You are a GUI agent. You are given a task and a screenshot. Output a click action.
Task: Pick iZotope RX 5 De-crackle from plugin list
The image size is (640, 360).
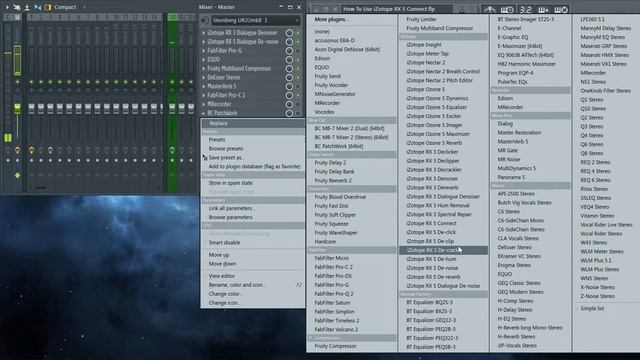[x=443, y=250]
